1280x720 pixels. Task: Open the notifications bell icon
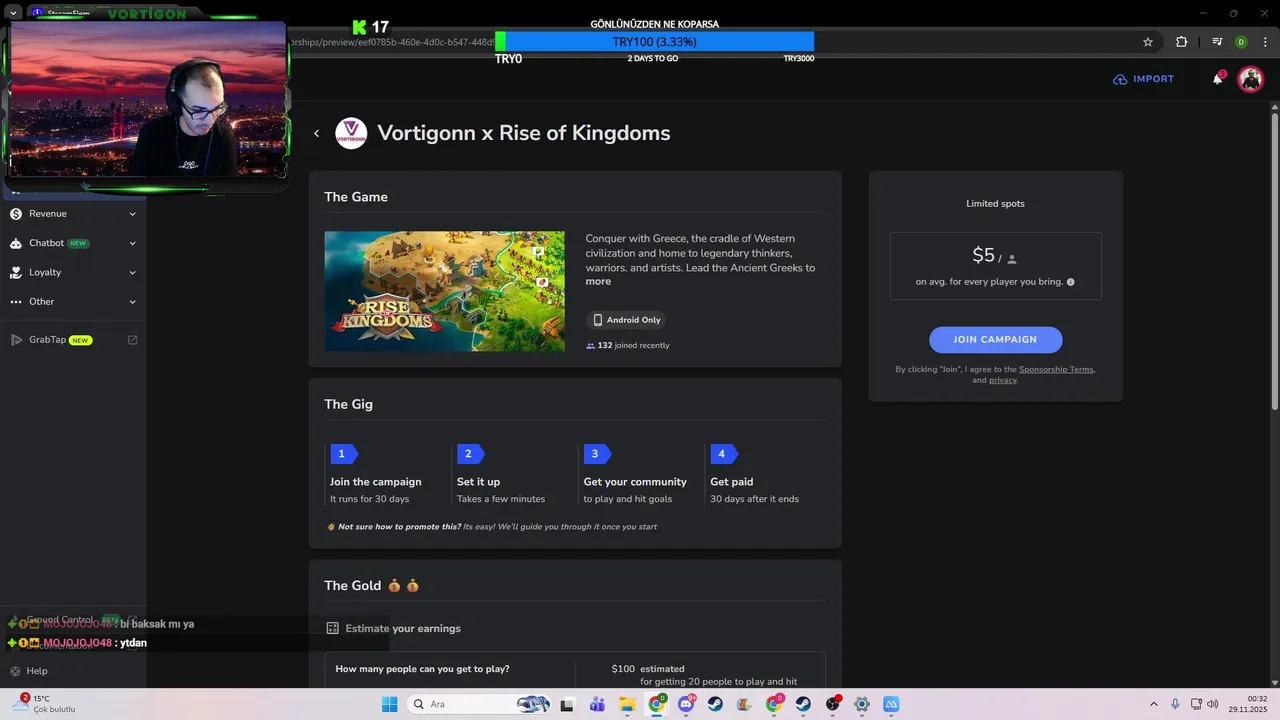pos(1218,79)
